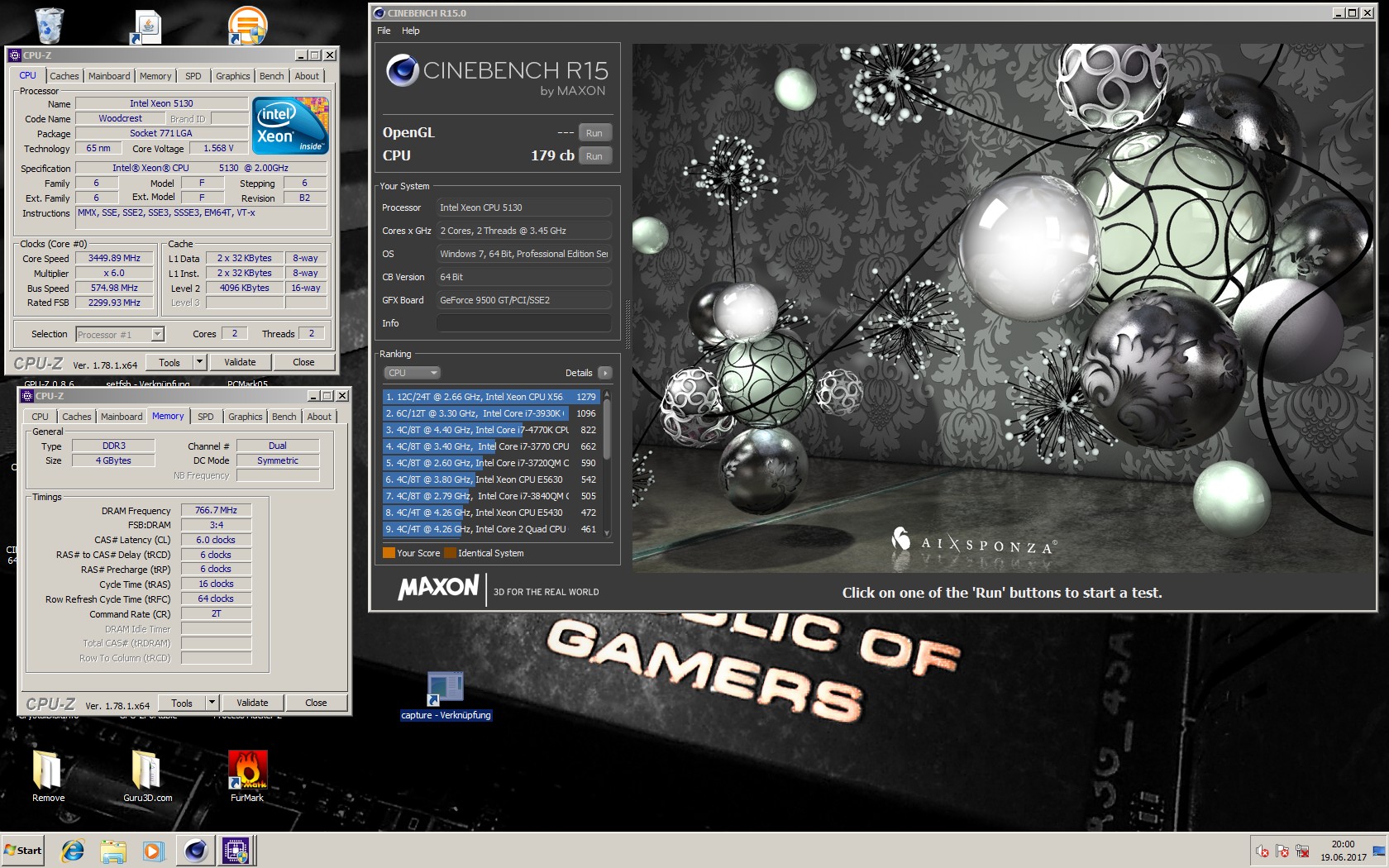Click Tools button in lower CPU-Z
This screenshot has width=1389, height=868.
[x=182, y=703]
